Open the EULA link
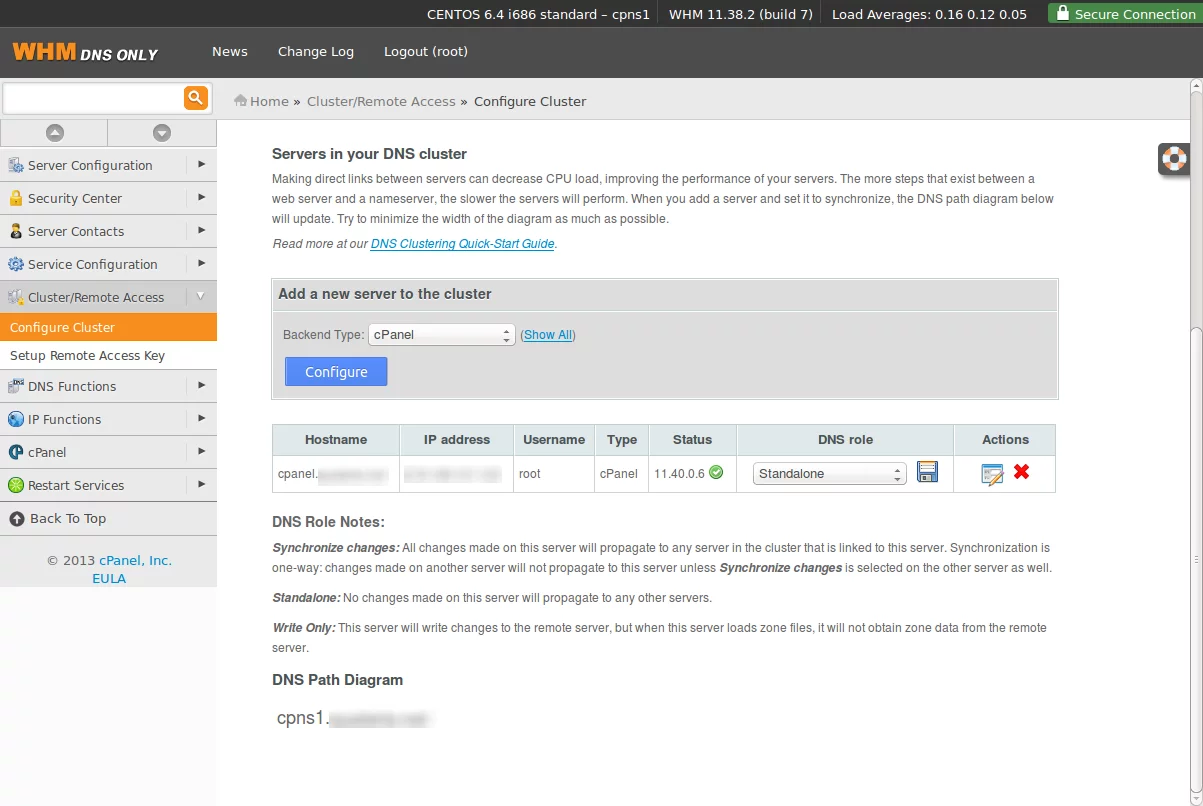This screenshot has width=1203, height=806. pyautogui.click(x=109, y=579)
